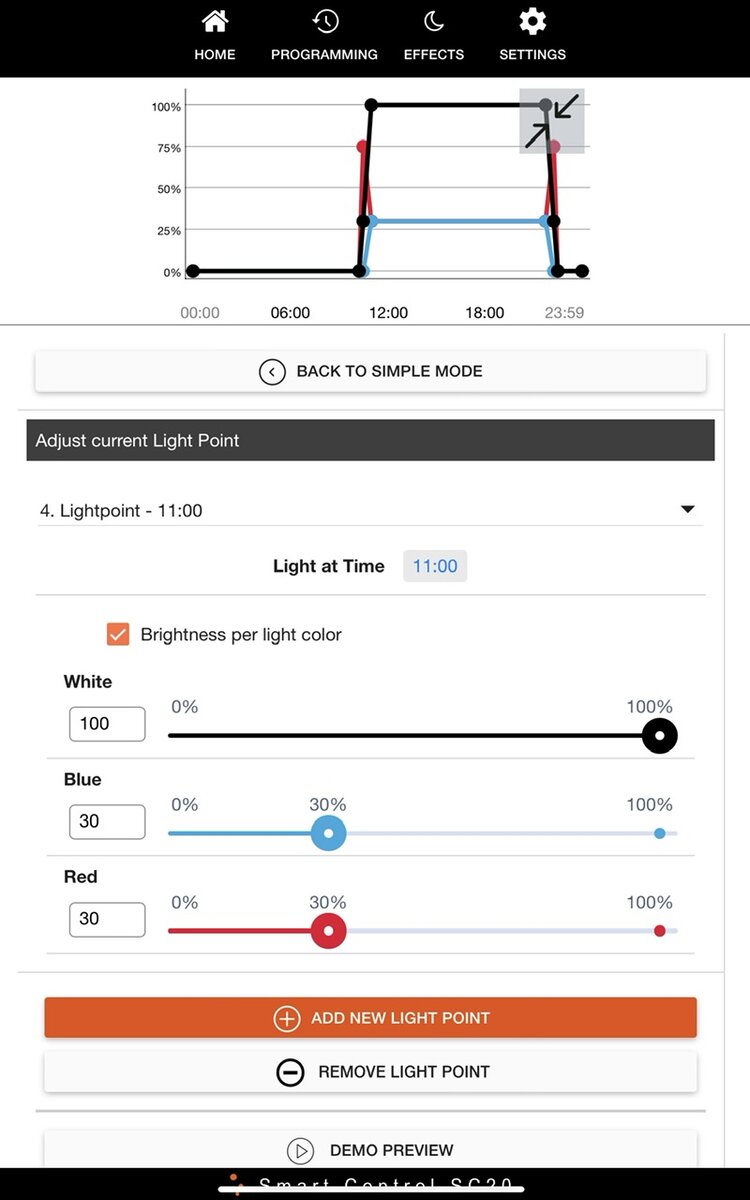750x1200 pixels.
Task: Open Settings via the gear icon
Action: point(532,21)
